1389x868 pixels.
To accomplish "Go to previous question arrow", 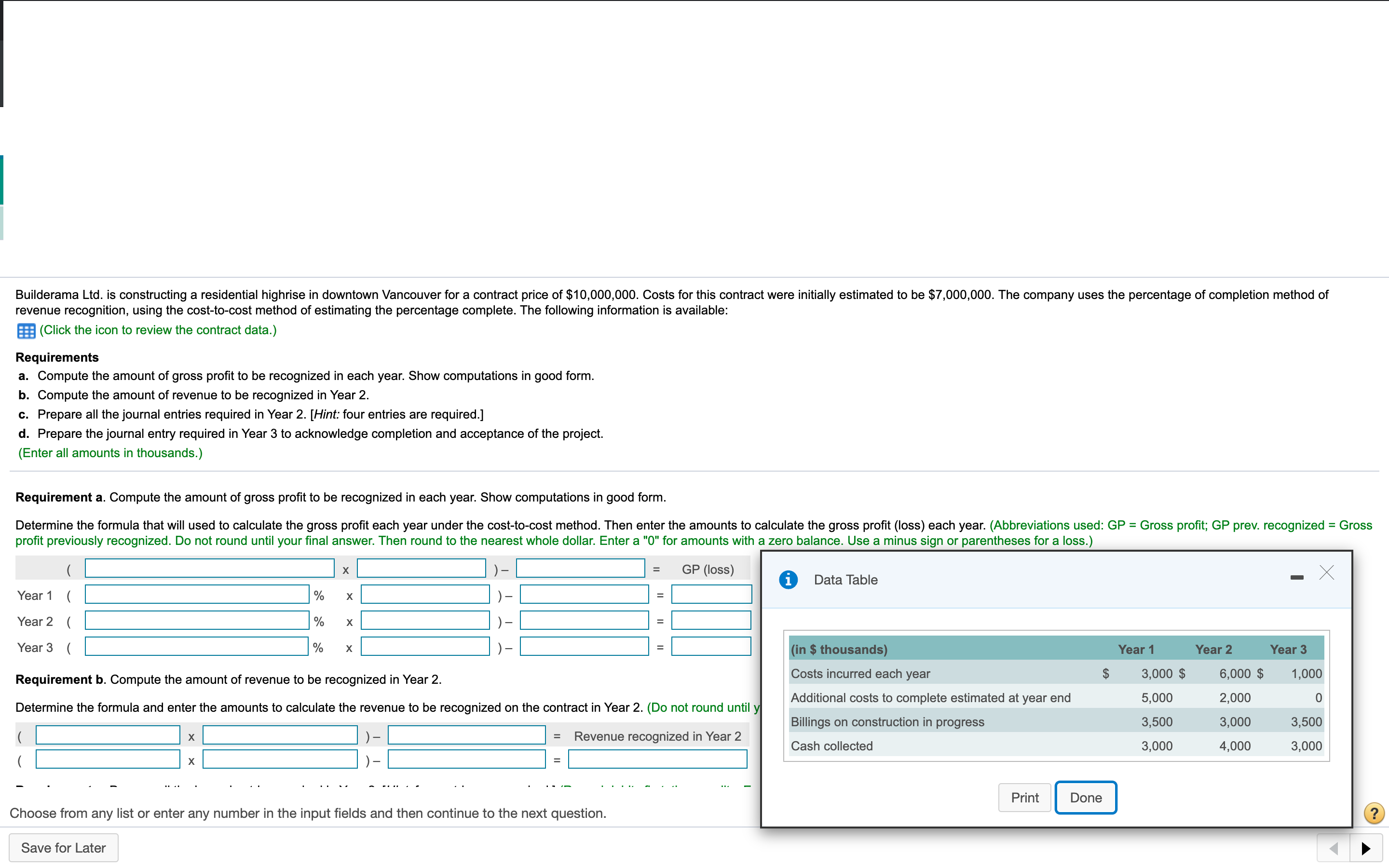I will [1334, 848].
